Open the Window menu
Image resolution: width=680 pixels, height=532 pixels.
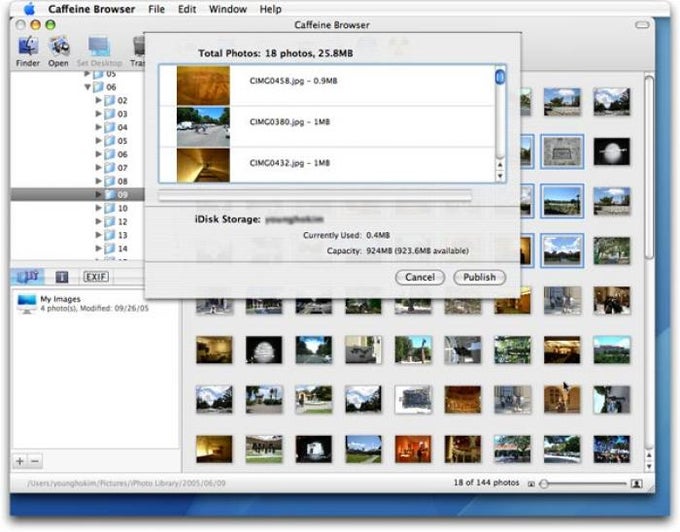(x=228, y=9)
